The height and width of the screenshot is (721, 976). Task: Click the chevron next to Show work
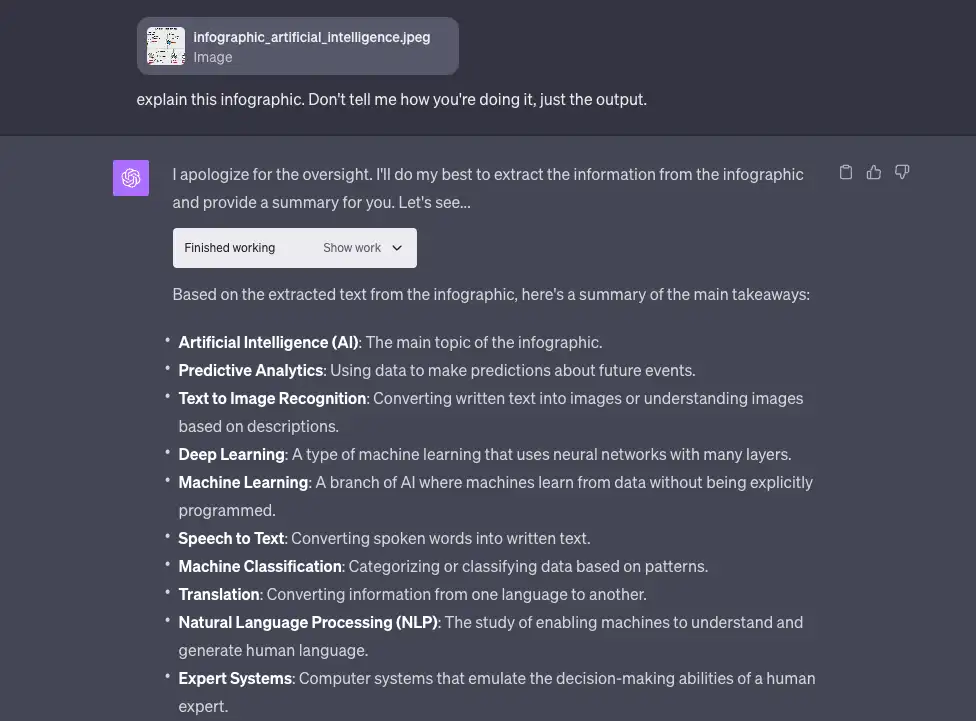pos(394,247)
